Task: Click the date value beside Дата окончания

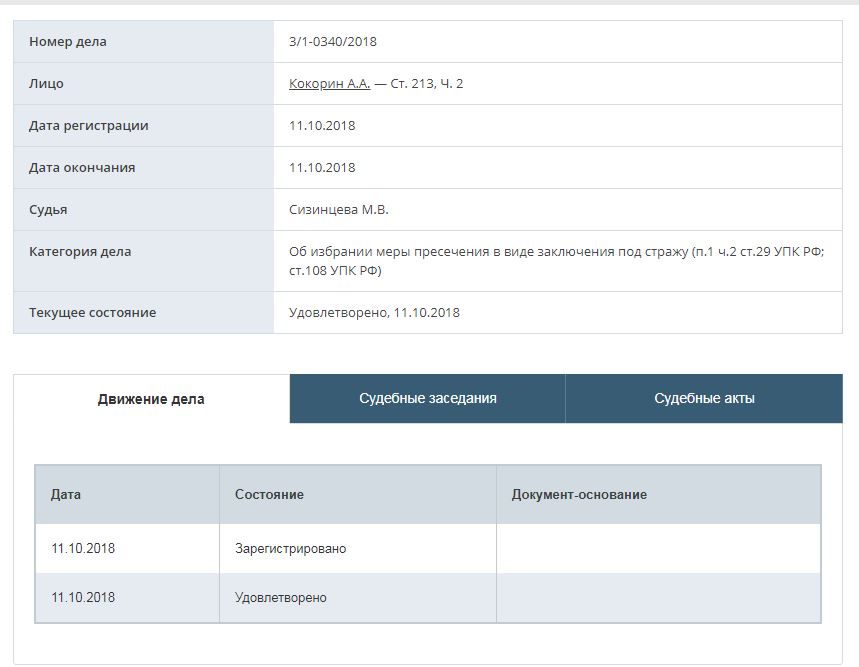Action: 322,168
